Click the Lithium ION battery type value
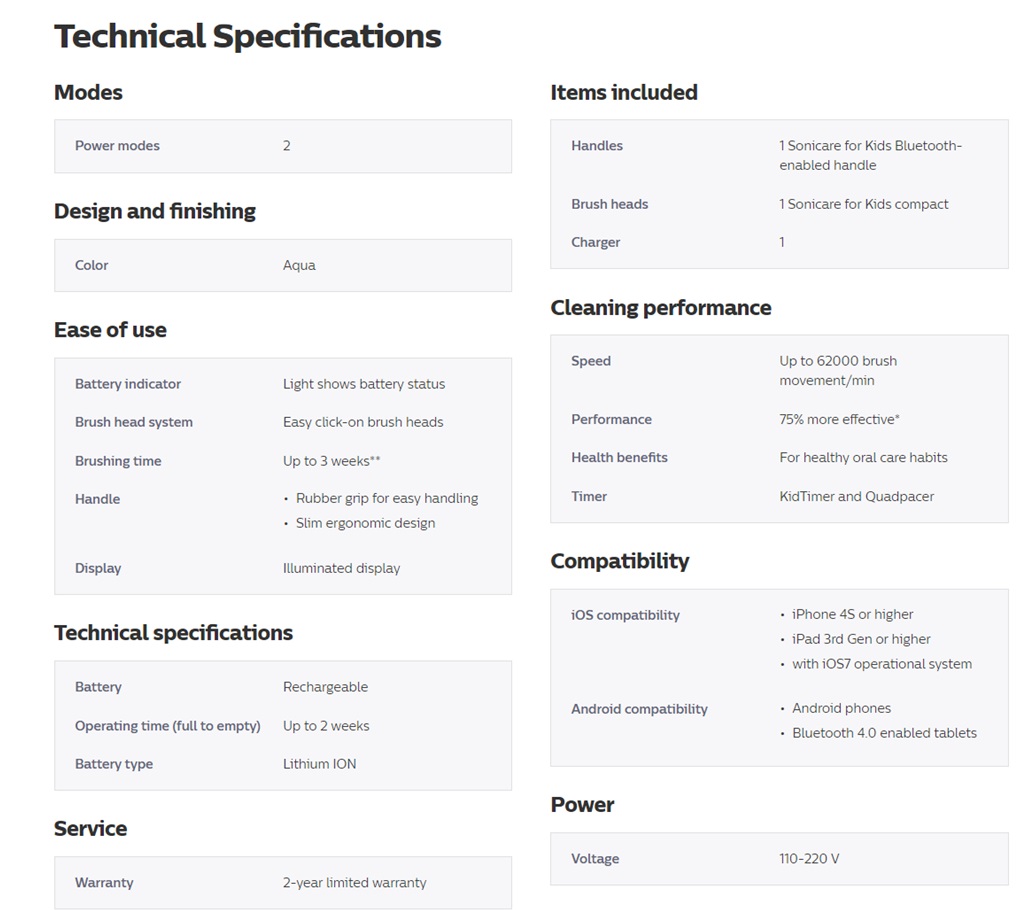The image size is (1018, 910). 319,764
